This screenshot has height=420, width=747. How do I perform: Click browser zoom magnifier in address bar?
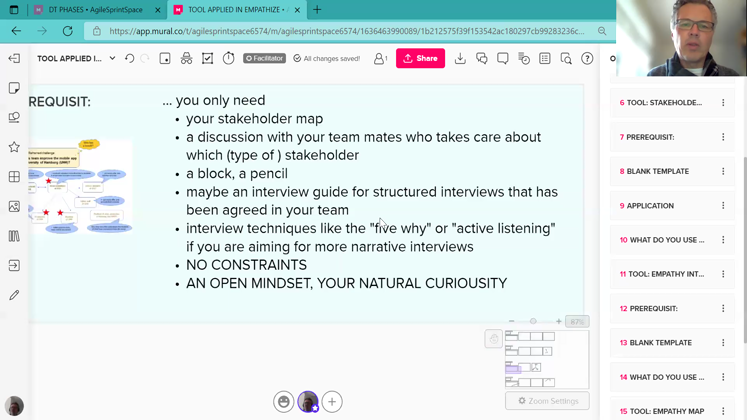point(602,31)
